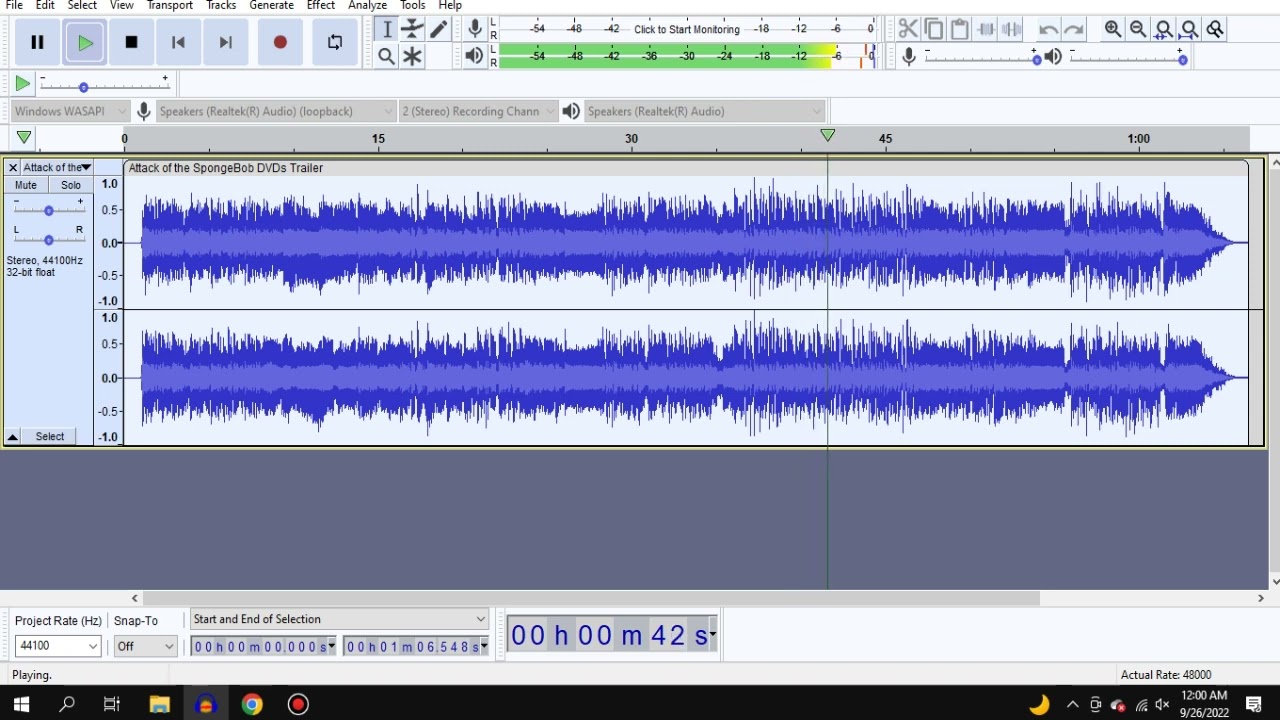Open the track name dropdown menu
Screen dimensions: 1280x720
(57, 167)
